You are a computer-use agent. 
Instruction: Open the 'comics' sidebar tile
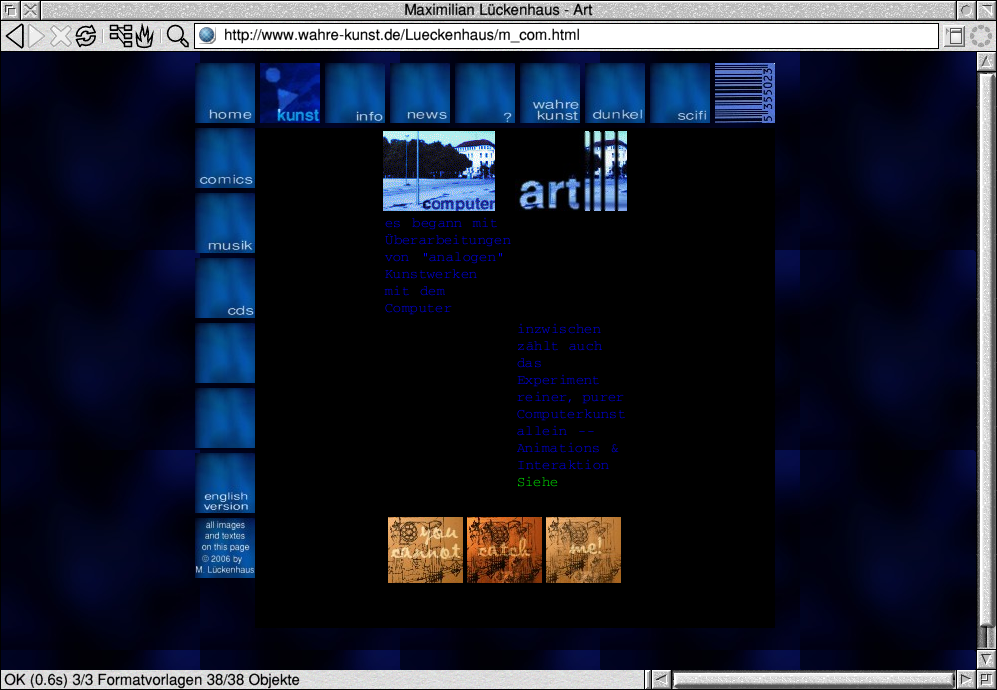click(225, 159)
